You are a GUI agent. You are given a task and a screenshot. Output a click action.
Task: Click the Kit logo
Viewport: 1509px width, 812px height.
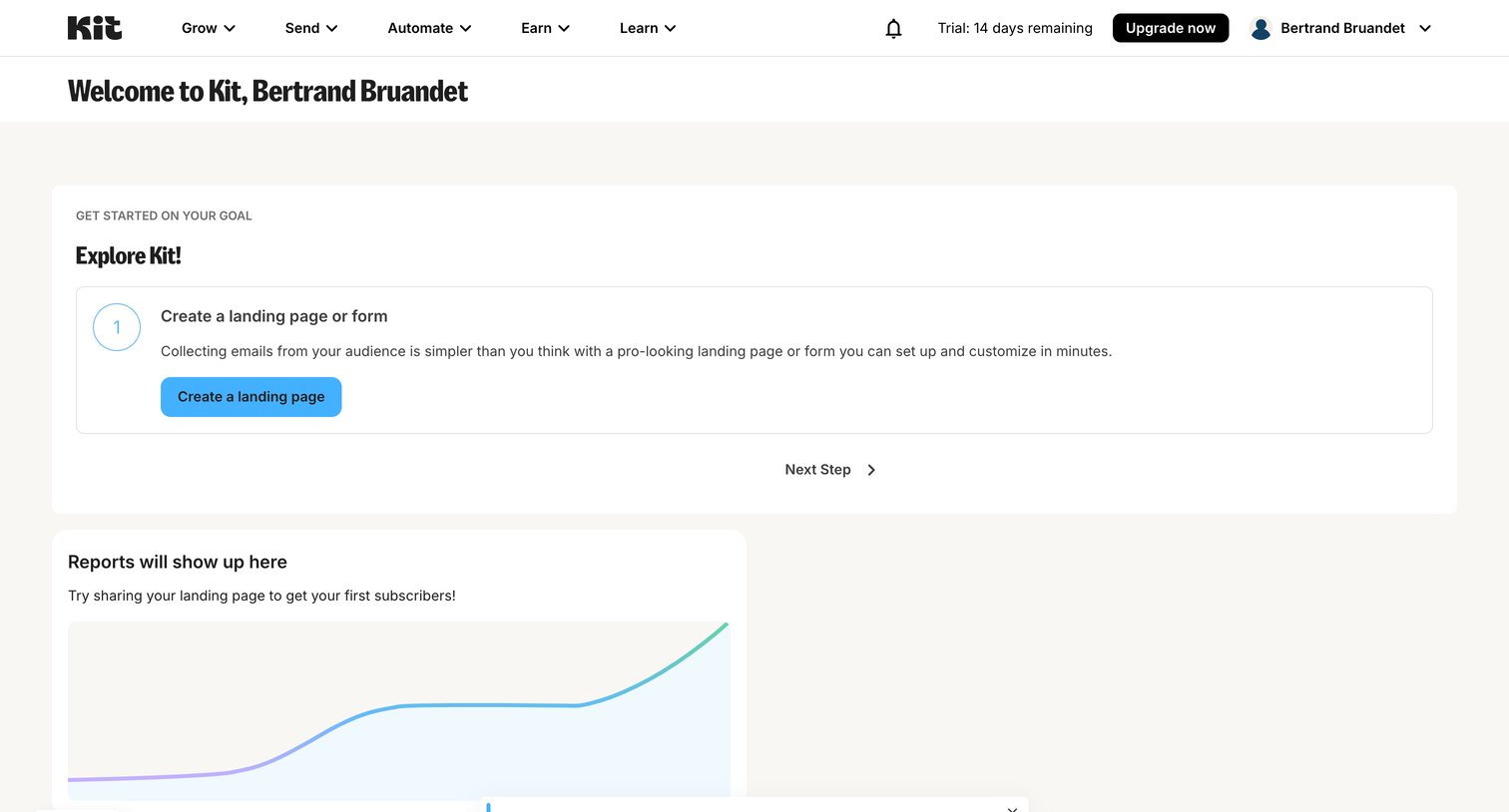(x=95, y=28)
